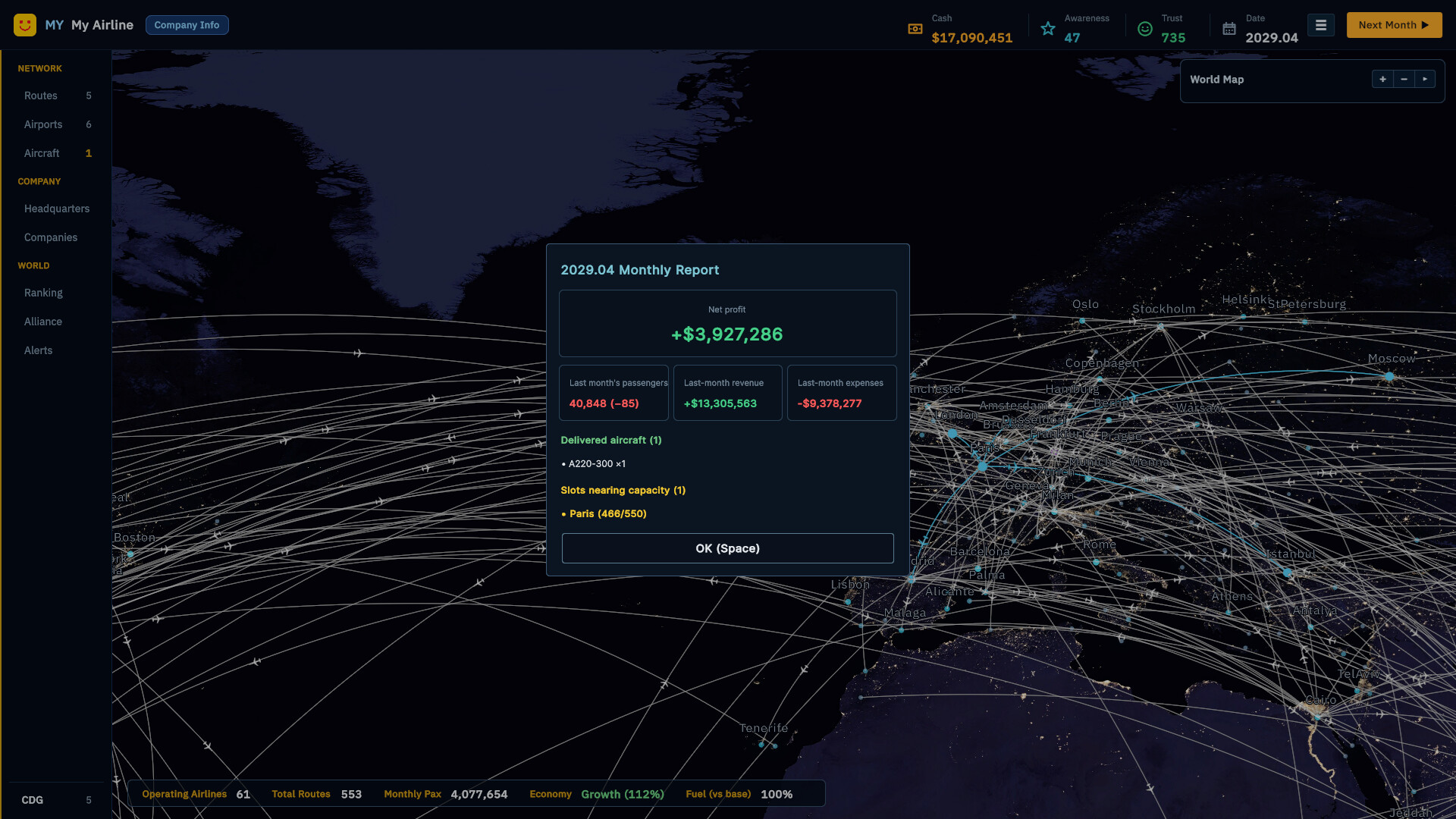The width and height of the screenshot is (1456, 819).
Task: Click the Moscow city label on map
Action: (x=1392, y=359)
